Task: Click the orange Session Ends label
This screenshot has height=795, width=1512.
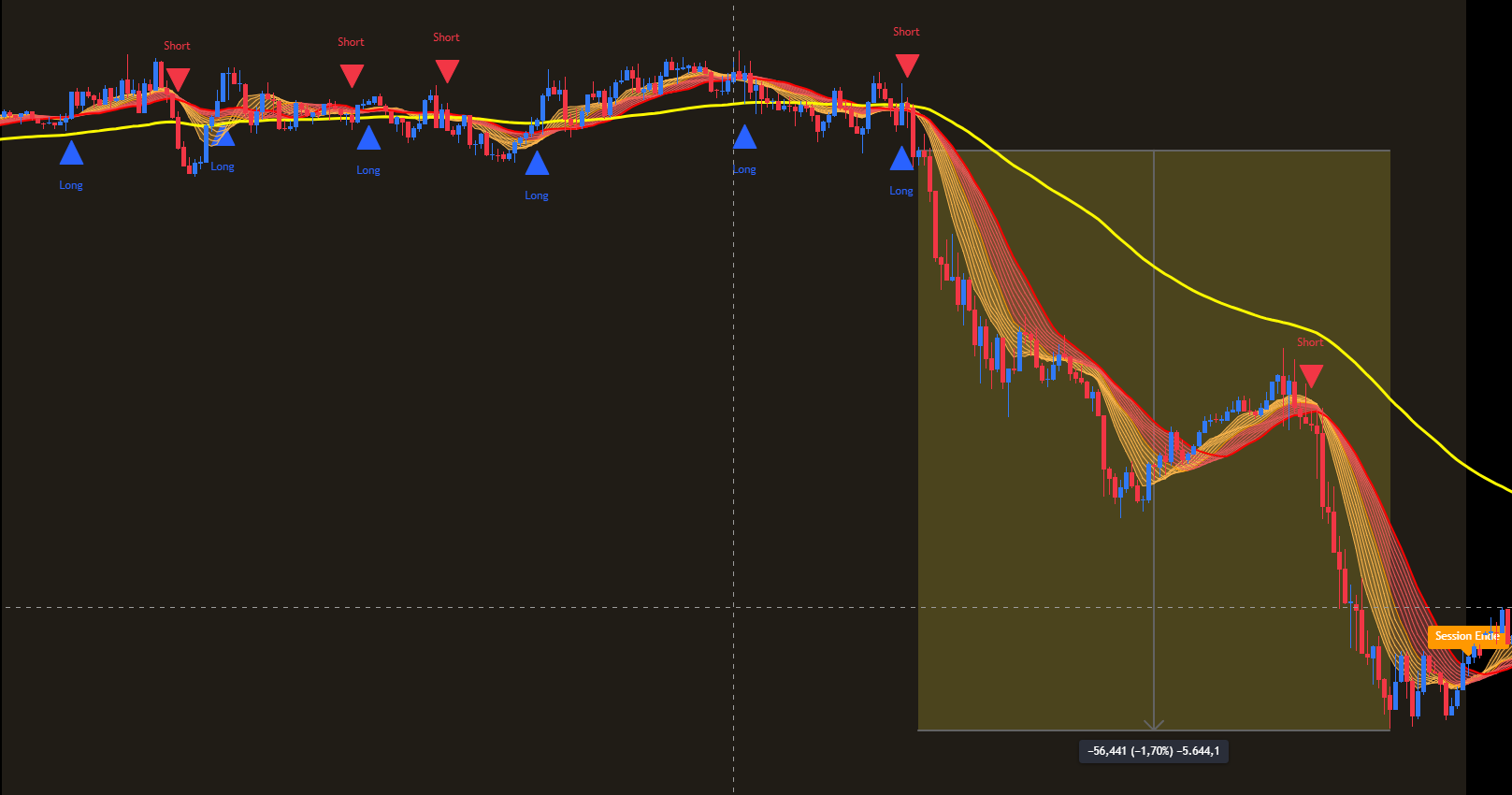Action: point(1465,636)
